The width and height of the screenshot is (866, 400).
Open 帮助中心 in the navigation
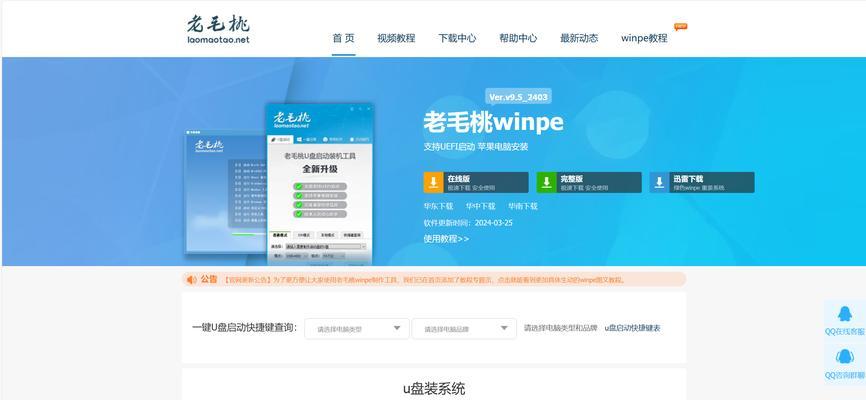[x=518, y=38]
